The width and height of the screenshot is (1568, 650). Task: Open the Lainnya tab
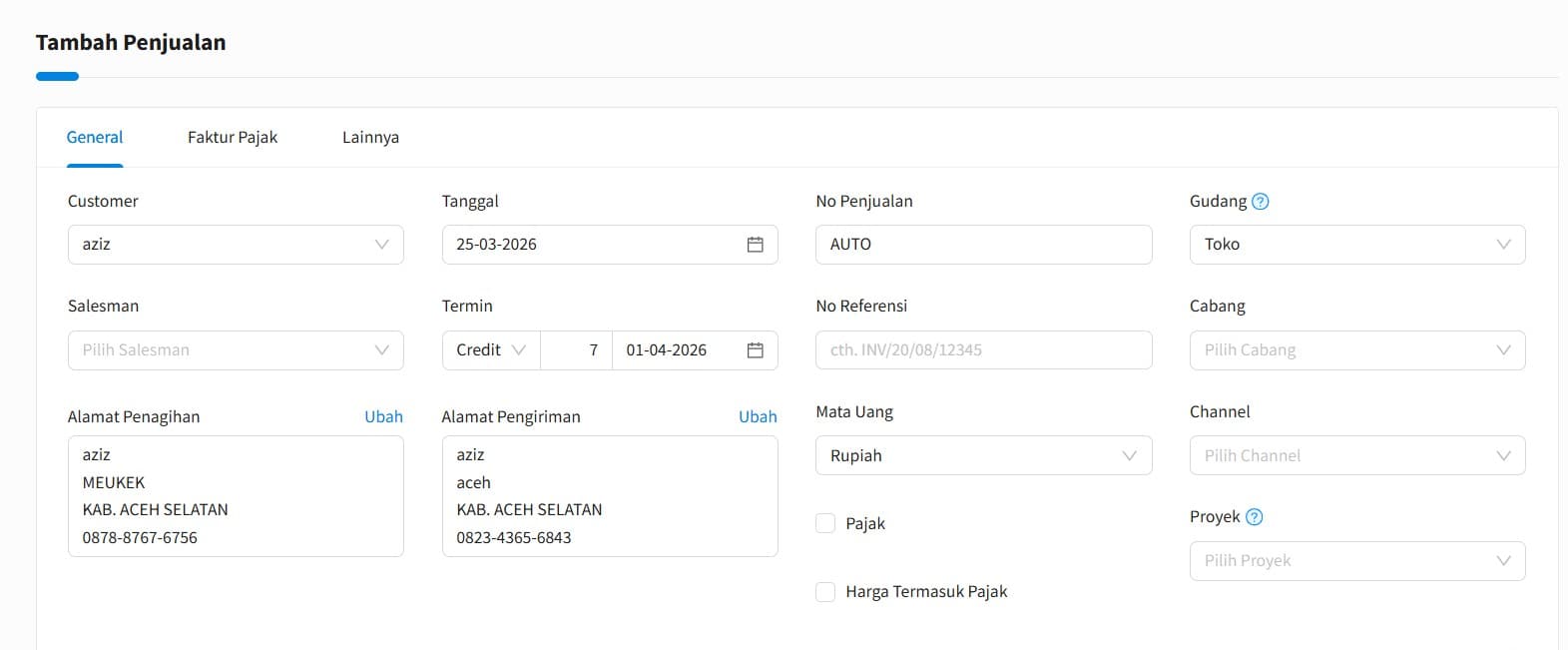[x=370, y=138]
